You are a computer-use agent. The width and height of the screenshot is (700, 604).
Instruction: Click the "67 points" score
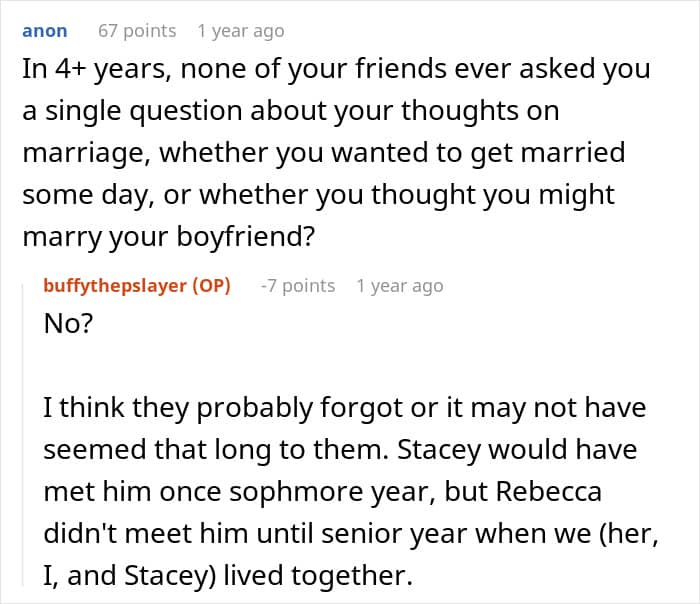click(136, 31)
